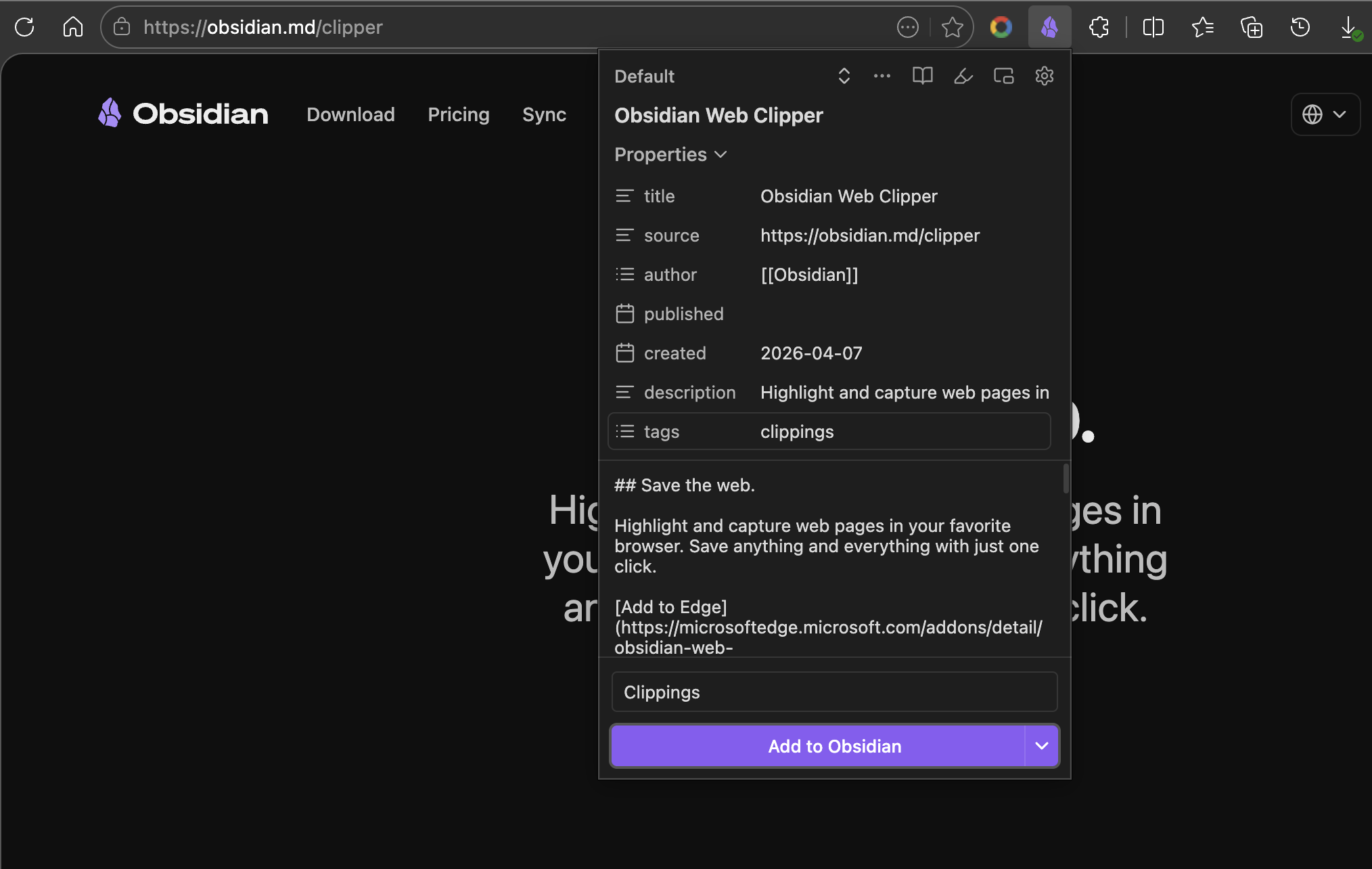Click the embedded mode window icon
Image resolution: width=1372 pixels, height=869 pixels.
point(1003,76)
